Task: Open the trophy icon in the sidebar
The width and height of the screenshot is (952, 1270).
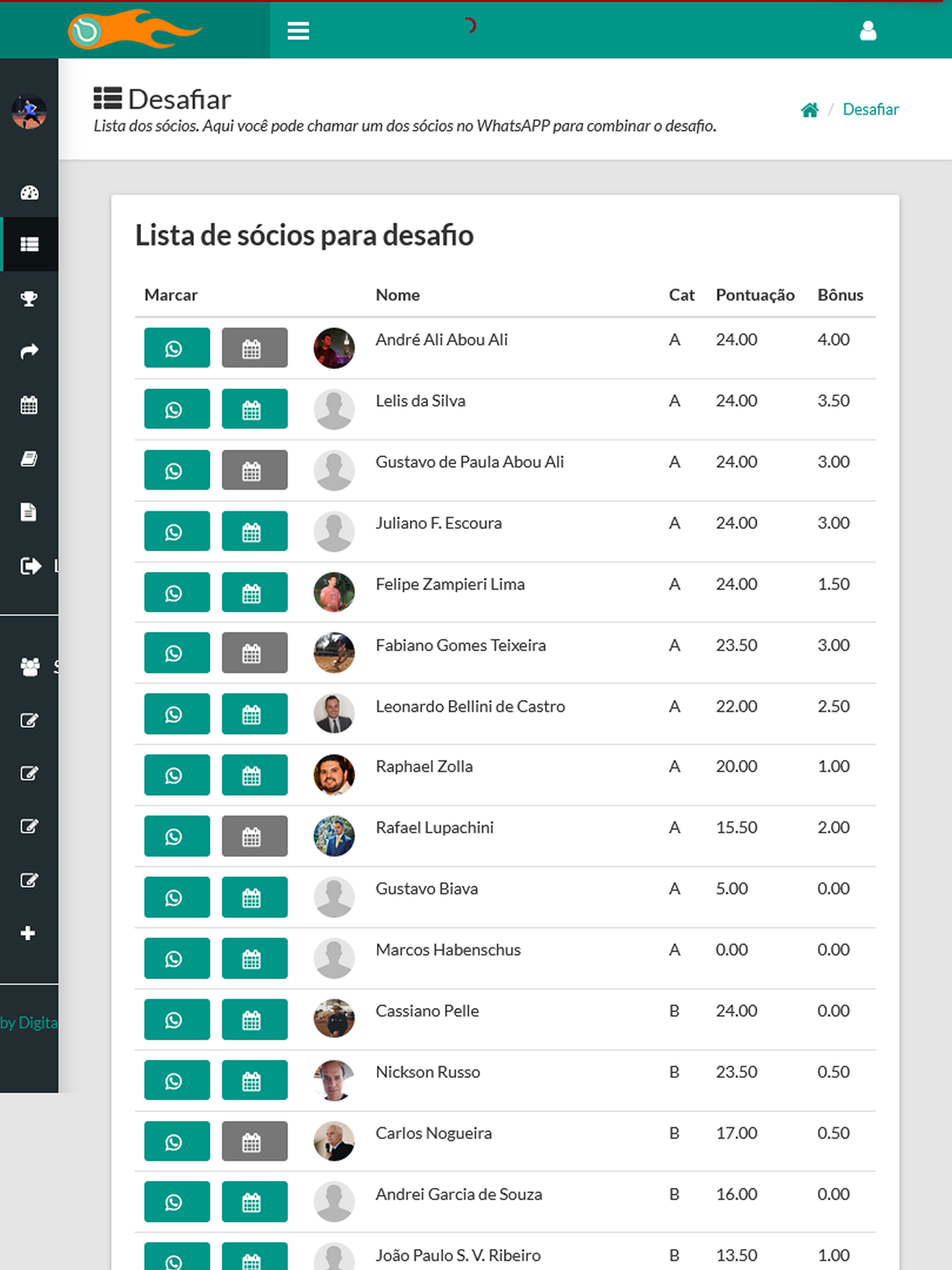Action: (29, 298)
